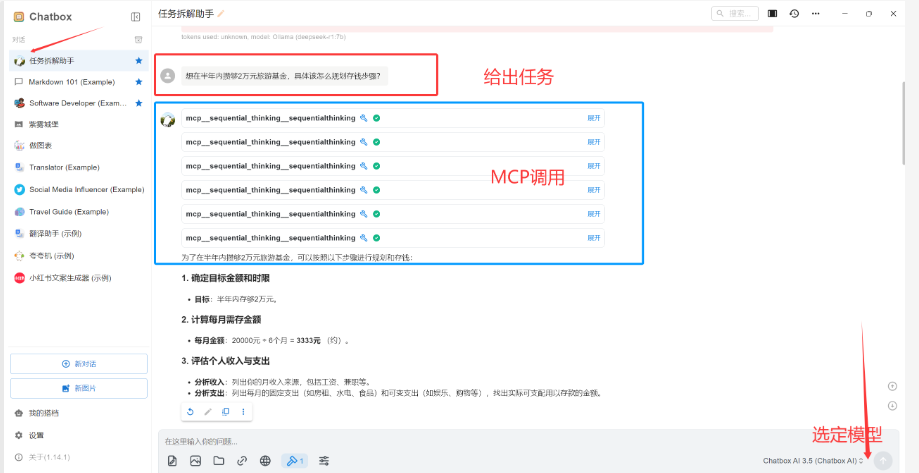Select the 翻译助手 (示例) conversation
This screenshot has height=473, width=919.
point(79,233)
